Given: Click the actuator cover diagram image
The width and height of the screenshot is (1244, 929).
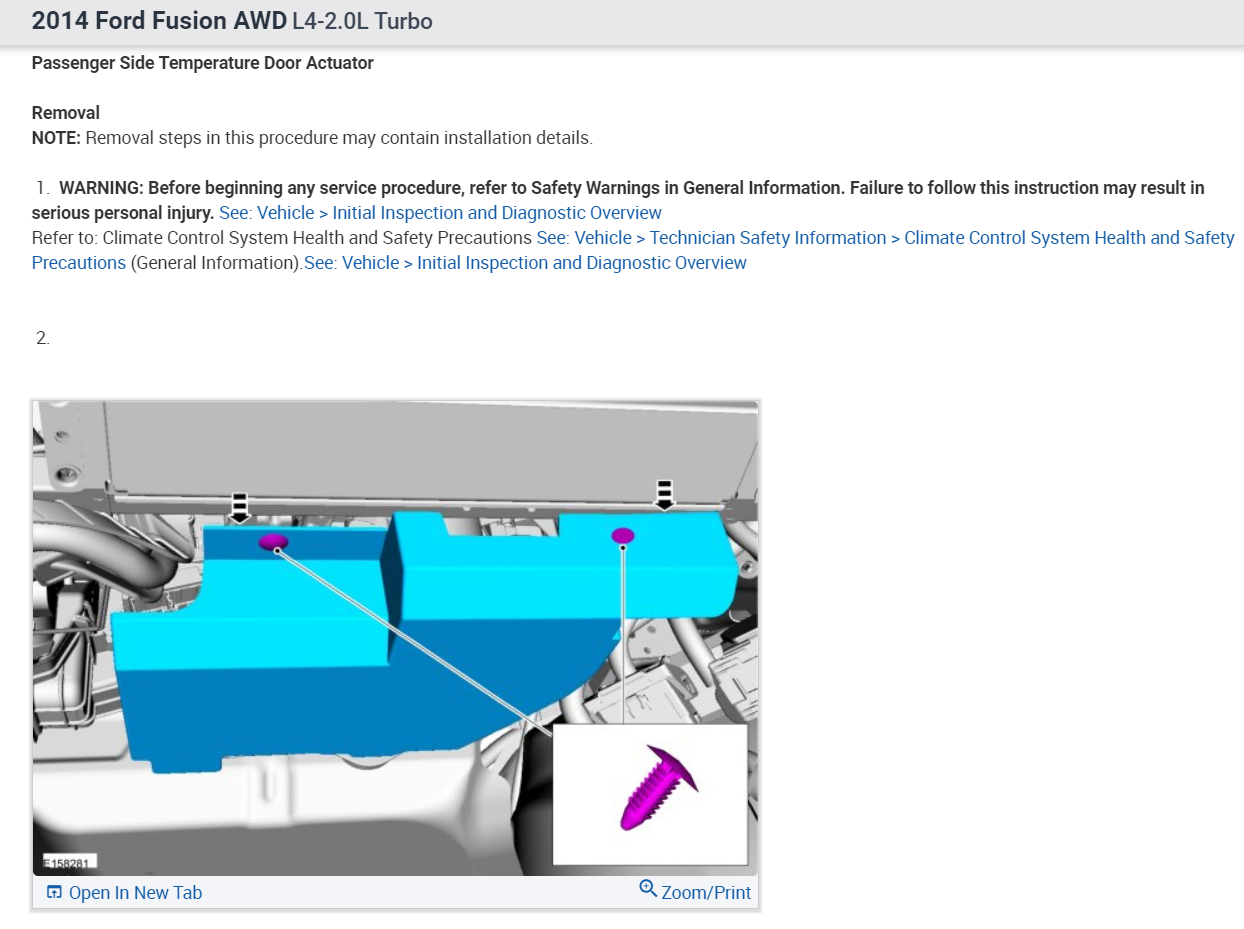Looking at the screenshot, I should (x=395, y=638).
